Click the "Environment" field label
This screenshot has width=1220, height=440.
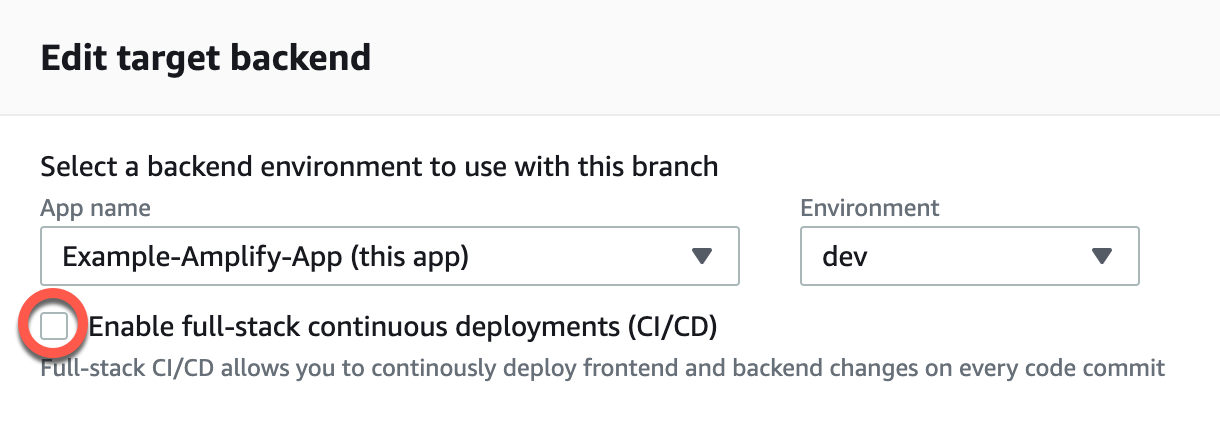pyautogui.click(x=870, y=208)
